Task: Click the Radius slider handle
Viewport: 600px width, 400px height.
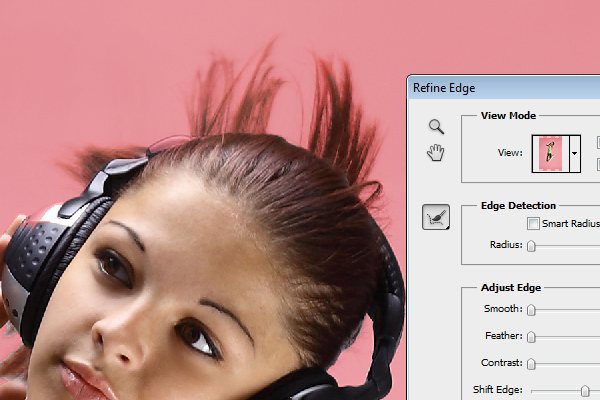Action: point(531,245)
